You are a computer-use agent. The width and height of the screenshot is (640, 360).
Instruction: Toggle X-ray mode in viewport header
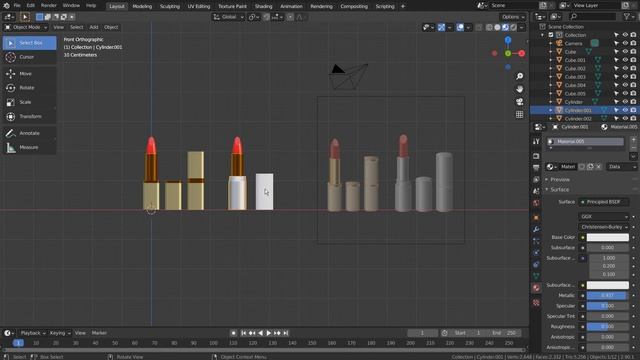pos(479,27)
